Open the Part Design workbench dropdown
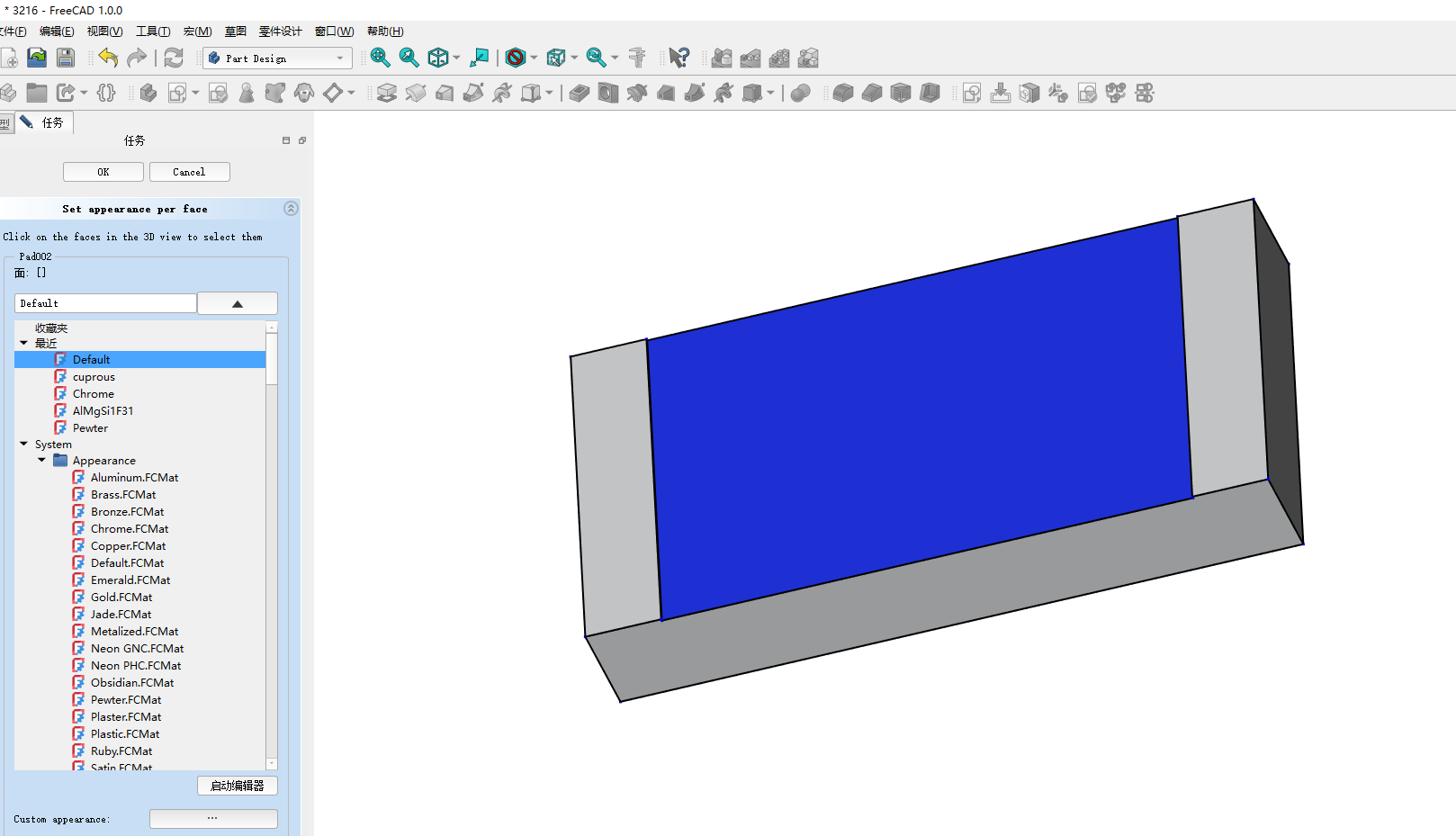Screen dimensions: 1456x836 point(277,58)
